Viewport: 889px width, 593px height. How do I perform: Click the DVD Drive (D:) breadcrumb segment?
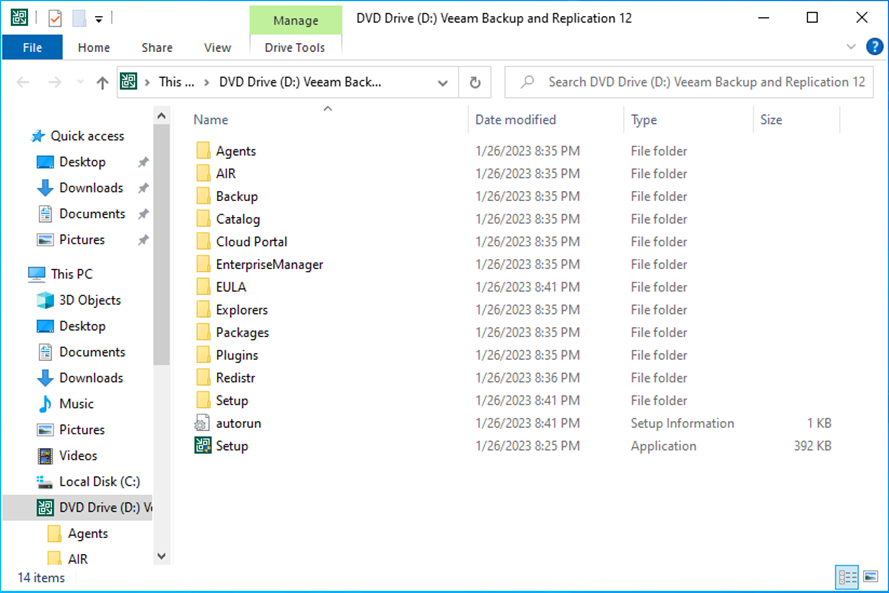coord(300,82)
